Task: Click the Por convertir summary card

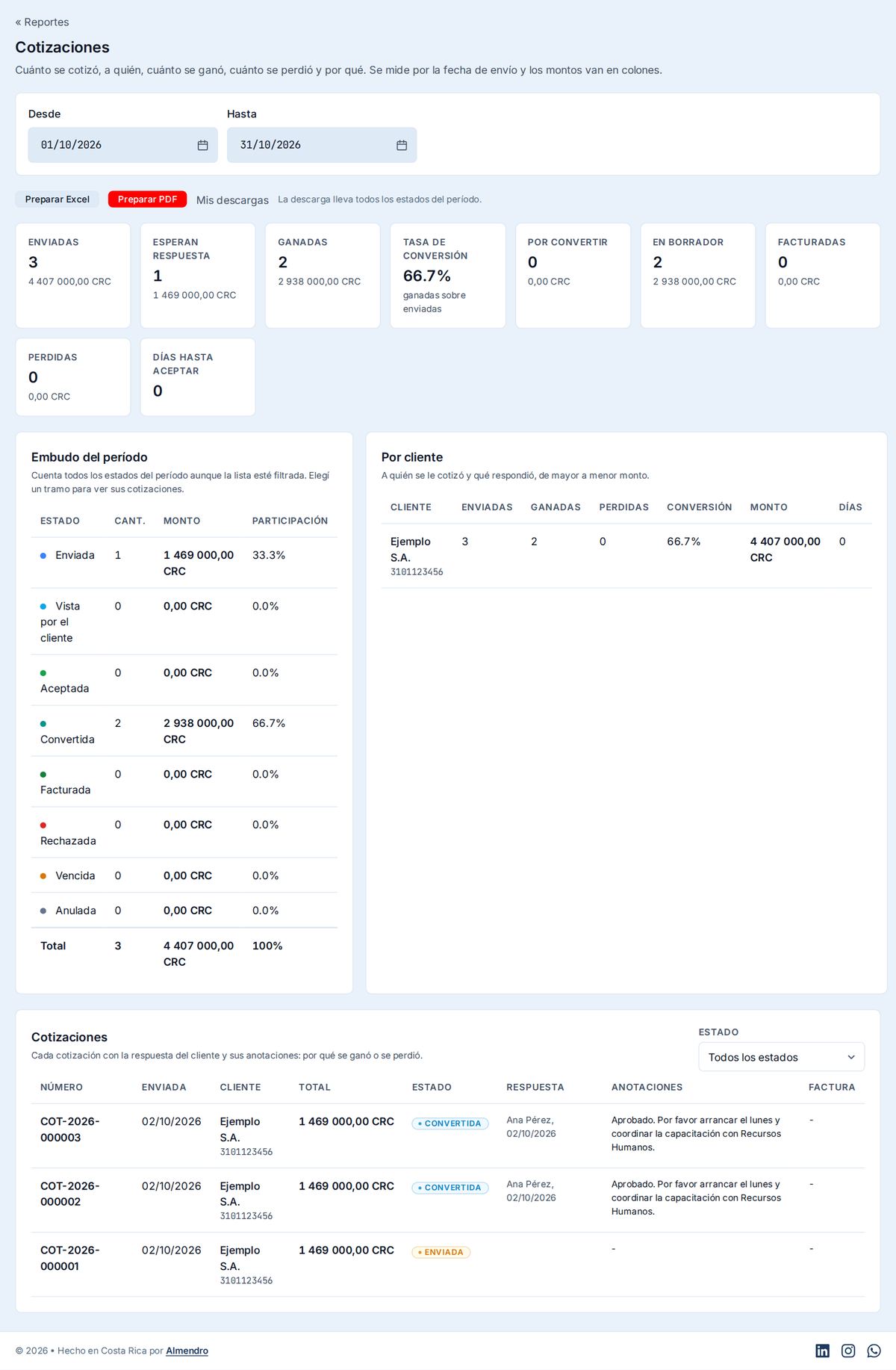Action: [x=573, y=276]
